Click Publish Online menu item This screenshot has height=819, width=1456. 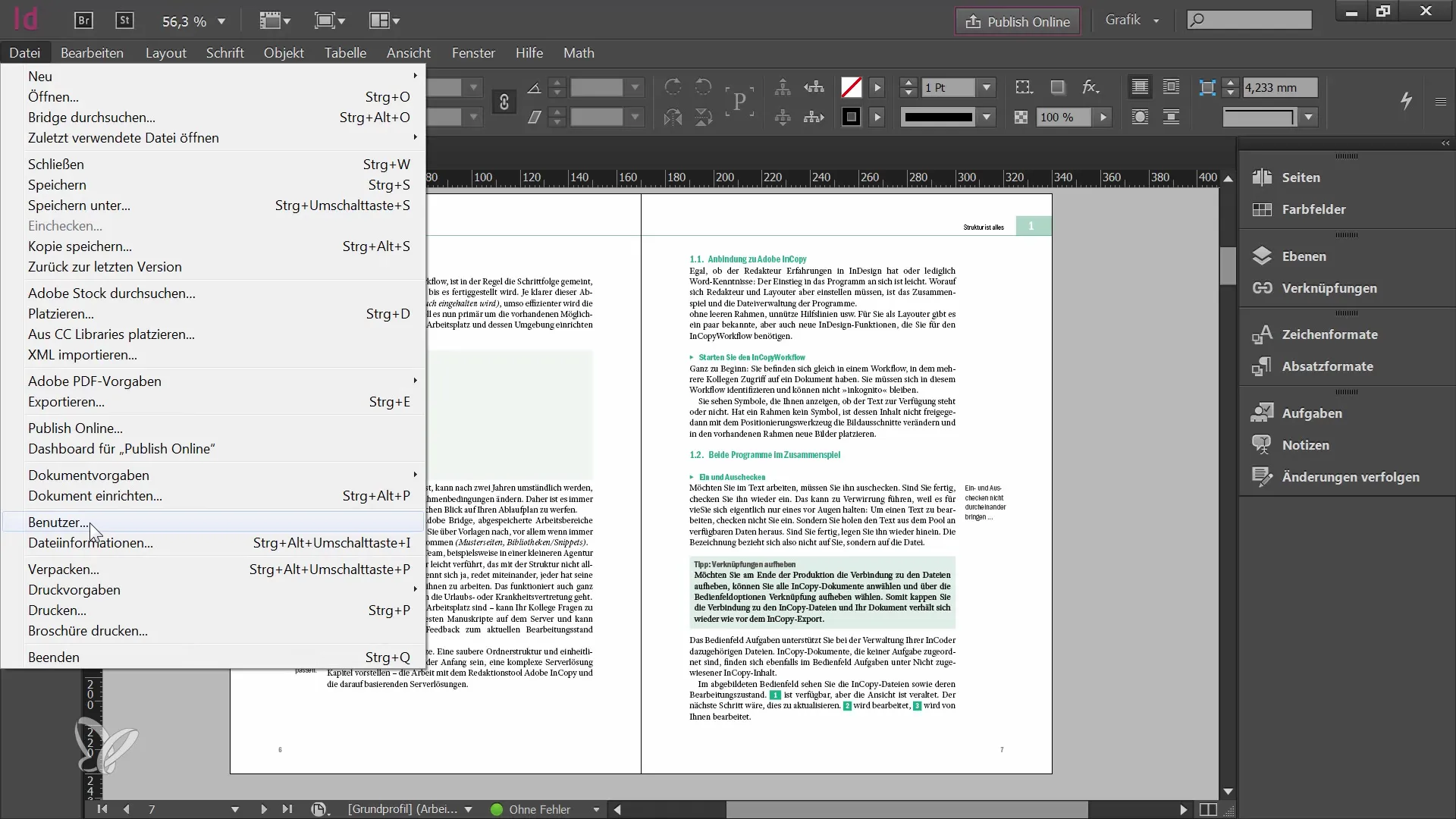click(75, 428)
